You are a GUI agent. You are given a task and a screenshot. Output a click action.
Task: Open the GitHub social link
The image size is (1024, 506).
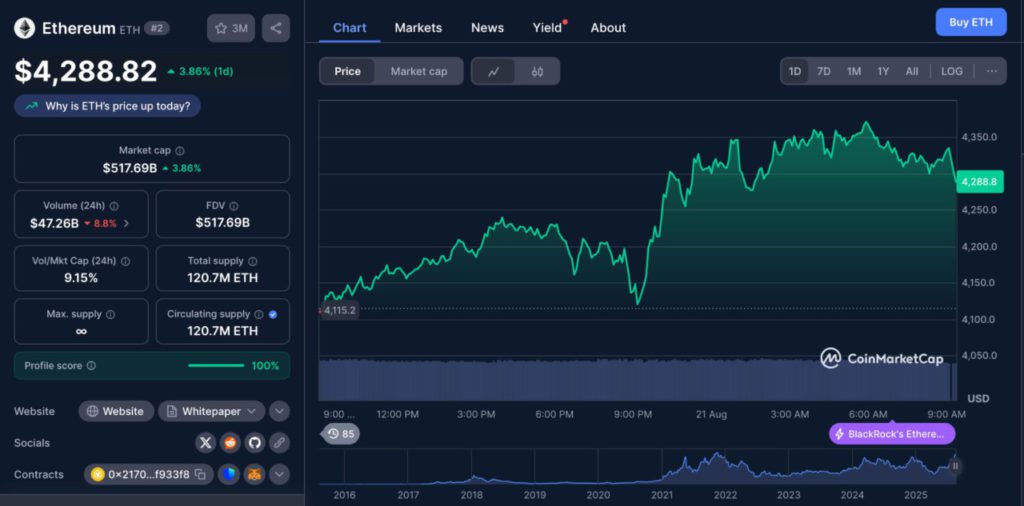(x=255, y=442)
